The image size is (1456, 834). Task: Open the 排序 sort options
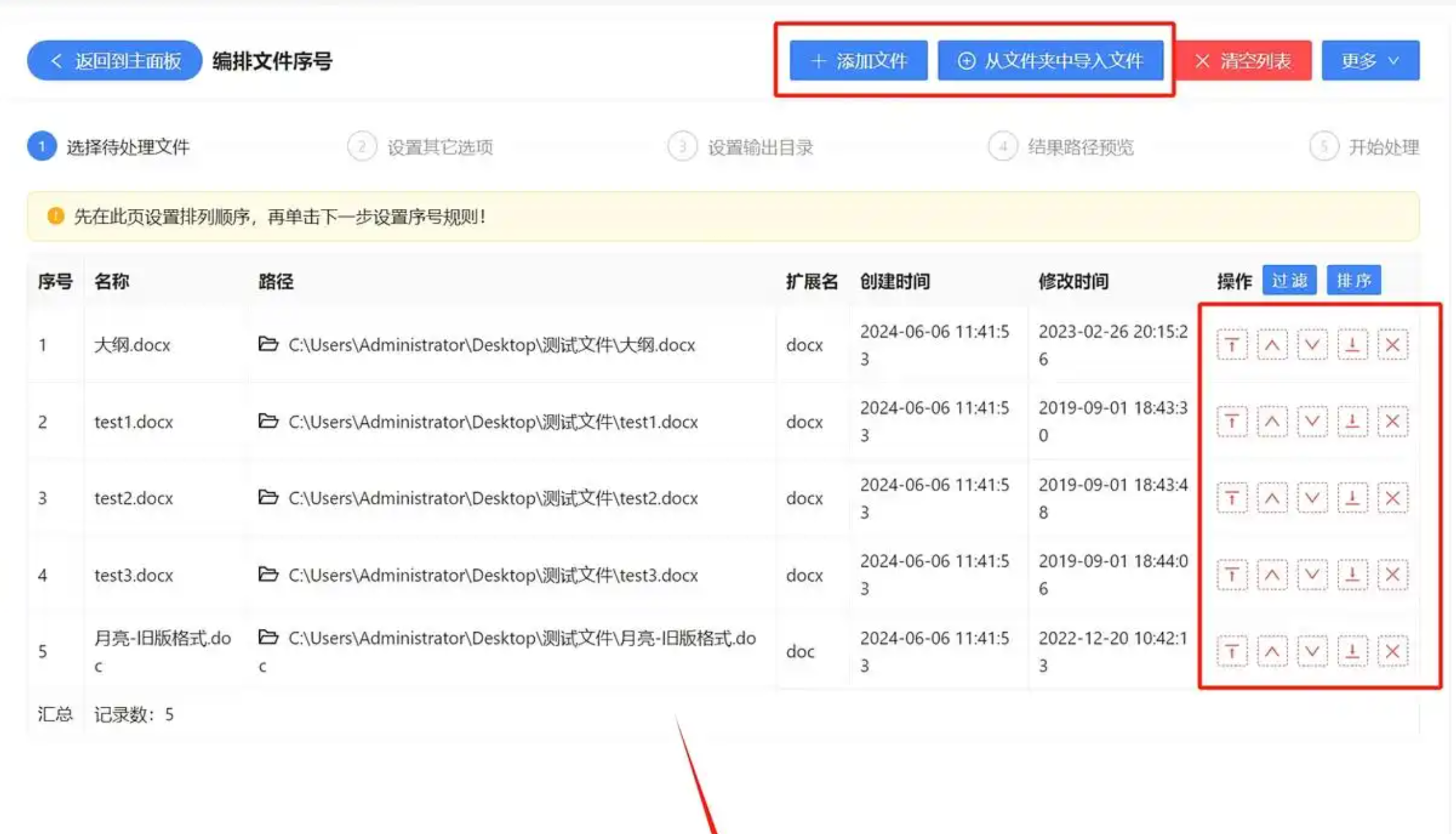(x=1354, y=281)
